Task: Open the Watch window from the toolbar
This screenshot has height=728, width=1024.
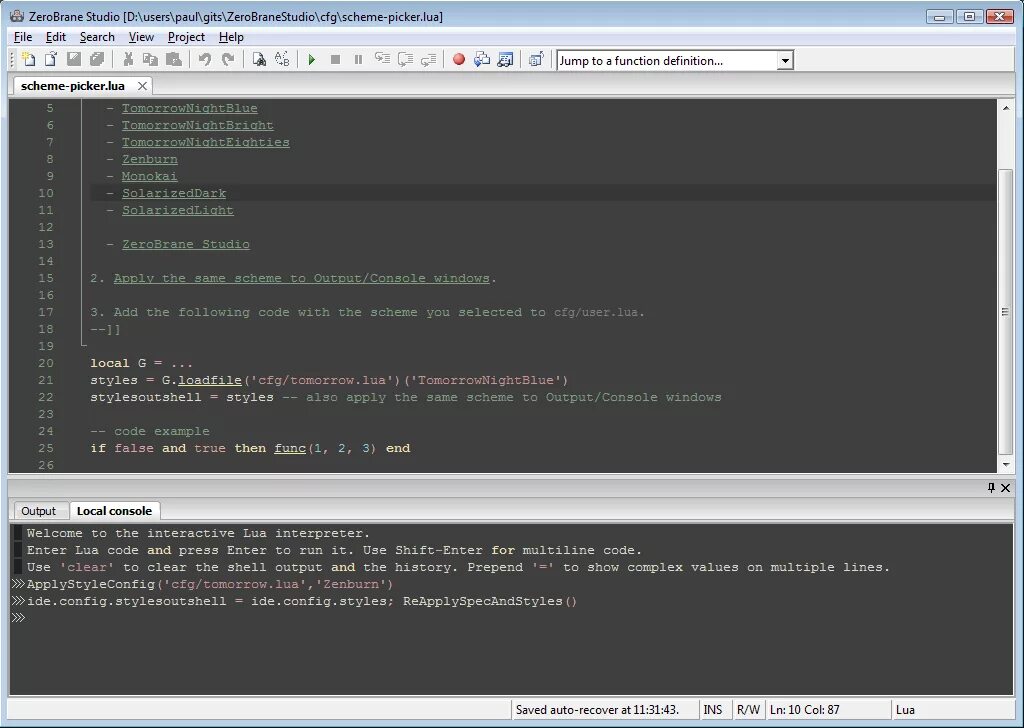Action: coord(505,59)
